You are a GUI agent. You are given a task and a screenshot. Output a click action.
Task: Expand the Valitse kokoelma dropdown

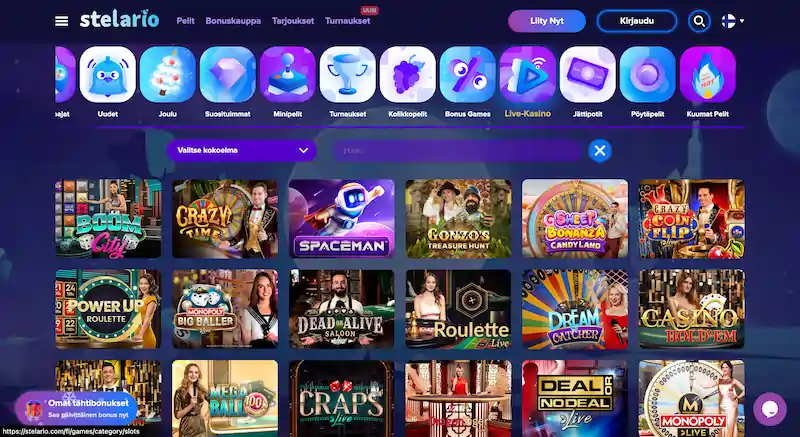(241, 150)
